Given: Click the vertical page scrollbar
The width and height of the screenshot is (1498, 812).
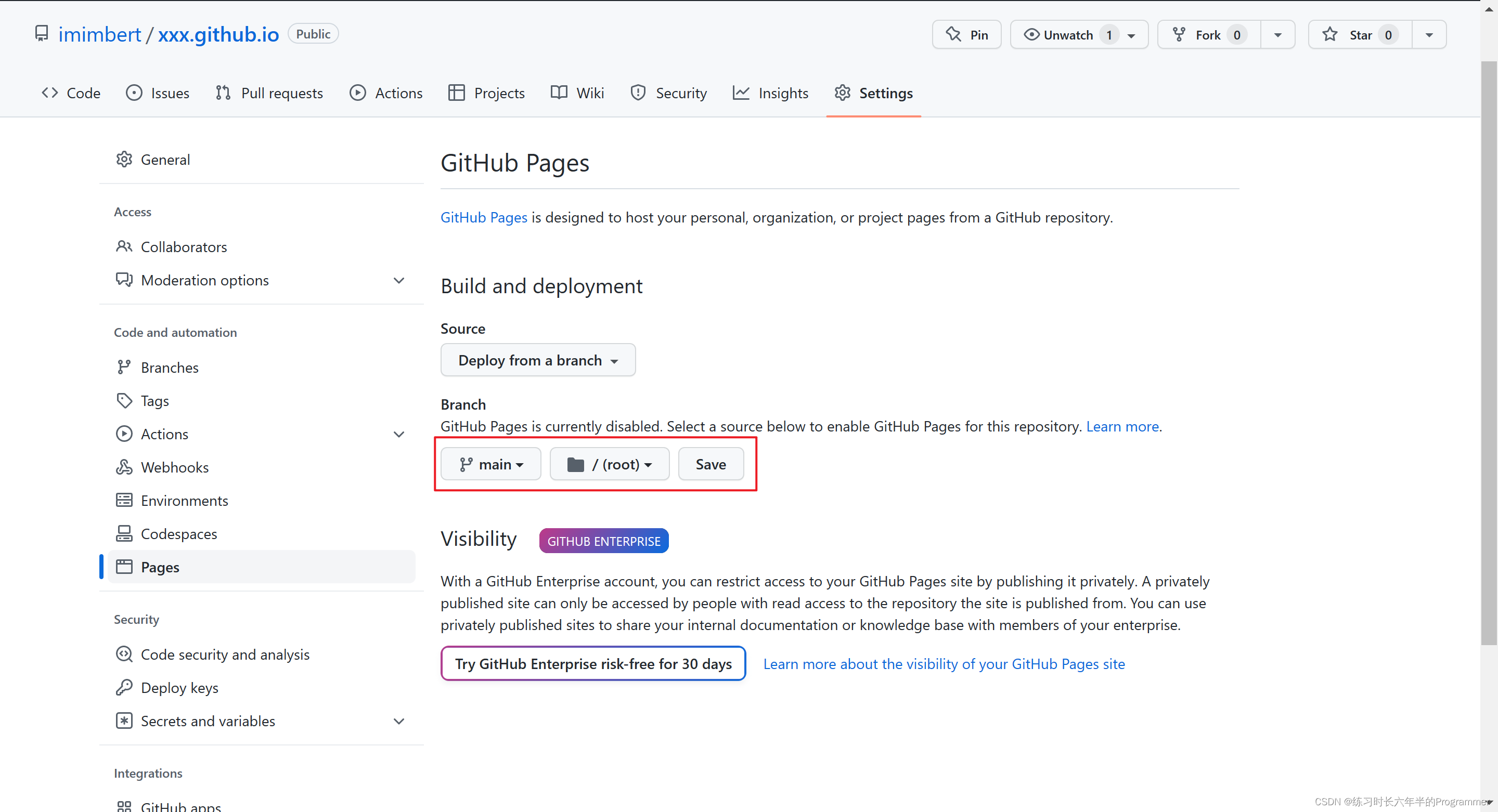Looking at the screenshot, I should point(1489,349).
